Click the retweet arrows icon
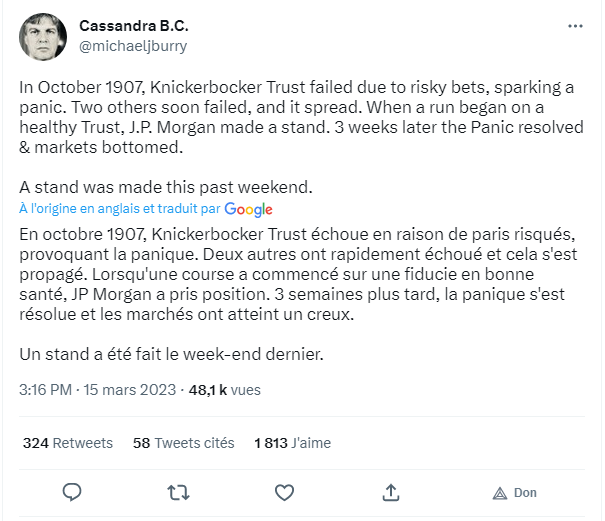605x521 pixels. click(178, 492)
